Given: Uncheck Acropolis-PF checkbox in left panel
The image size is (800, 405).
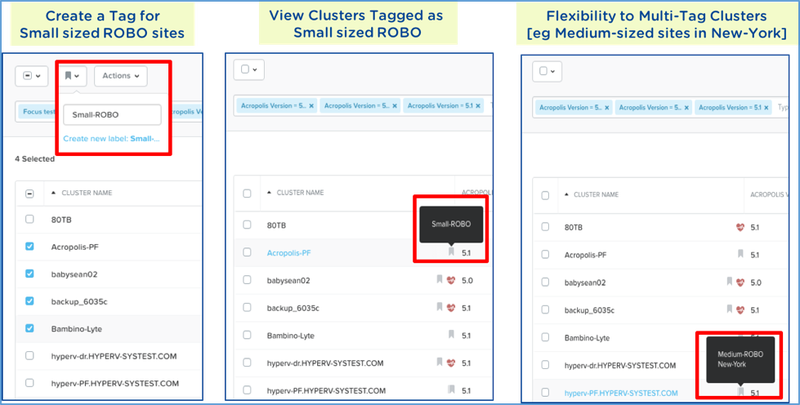Looking at the screenshot, I should coord(30,246).
